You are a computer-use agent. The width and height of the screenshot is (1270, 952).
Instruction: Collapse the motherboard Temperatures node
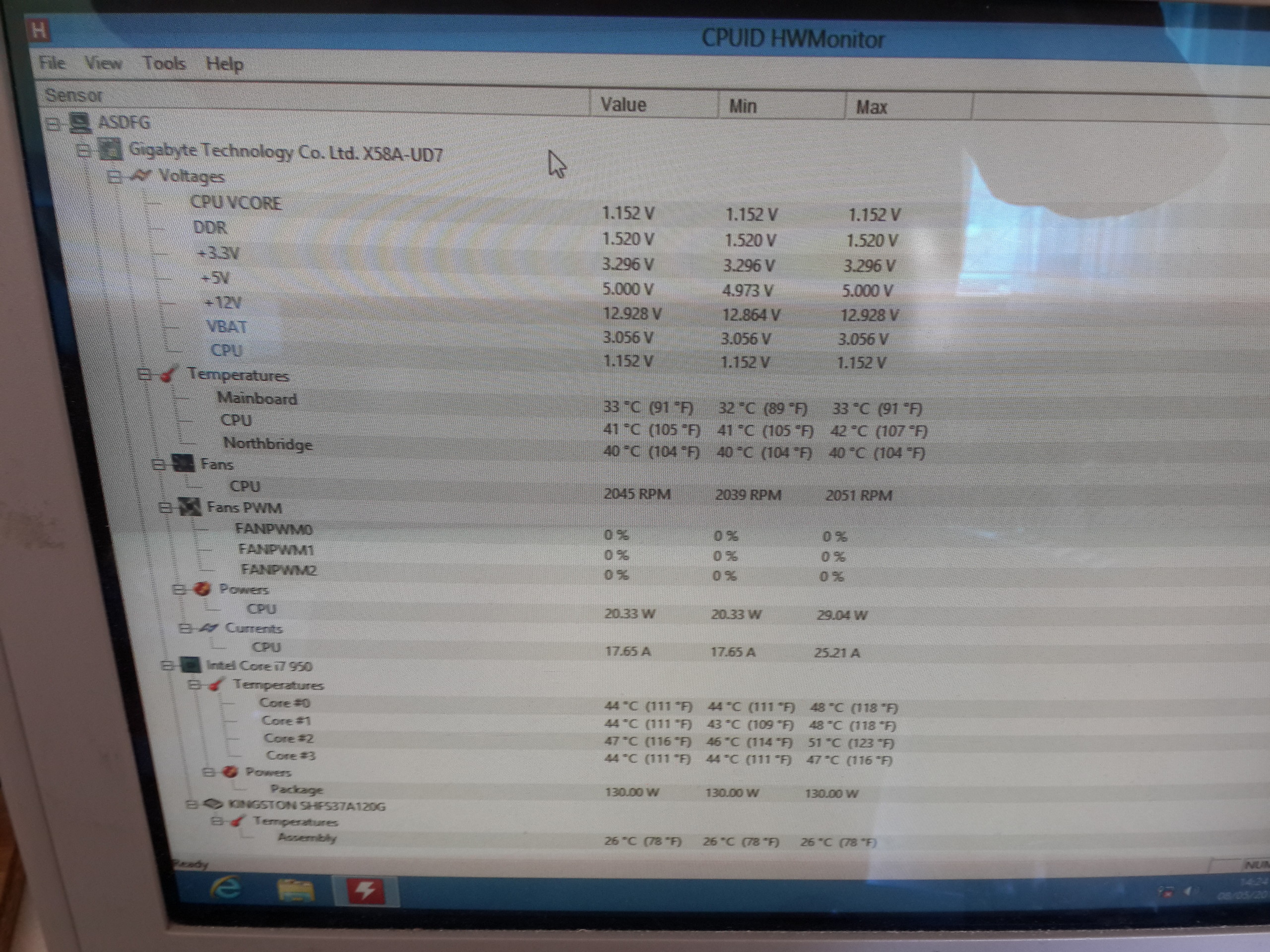tap(145, 375)
